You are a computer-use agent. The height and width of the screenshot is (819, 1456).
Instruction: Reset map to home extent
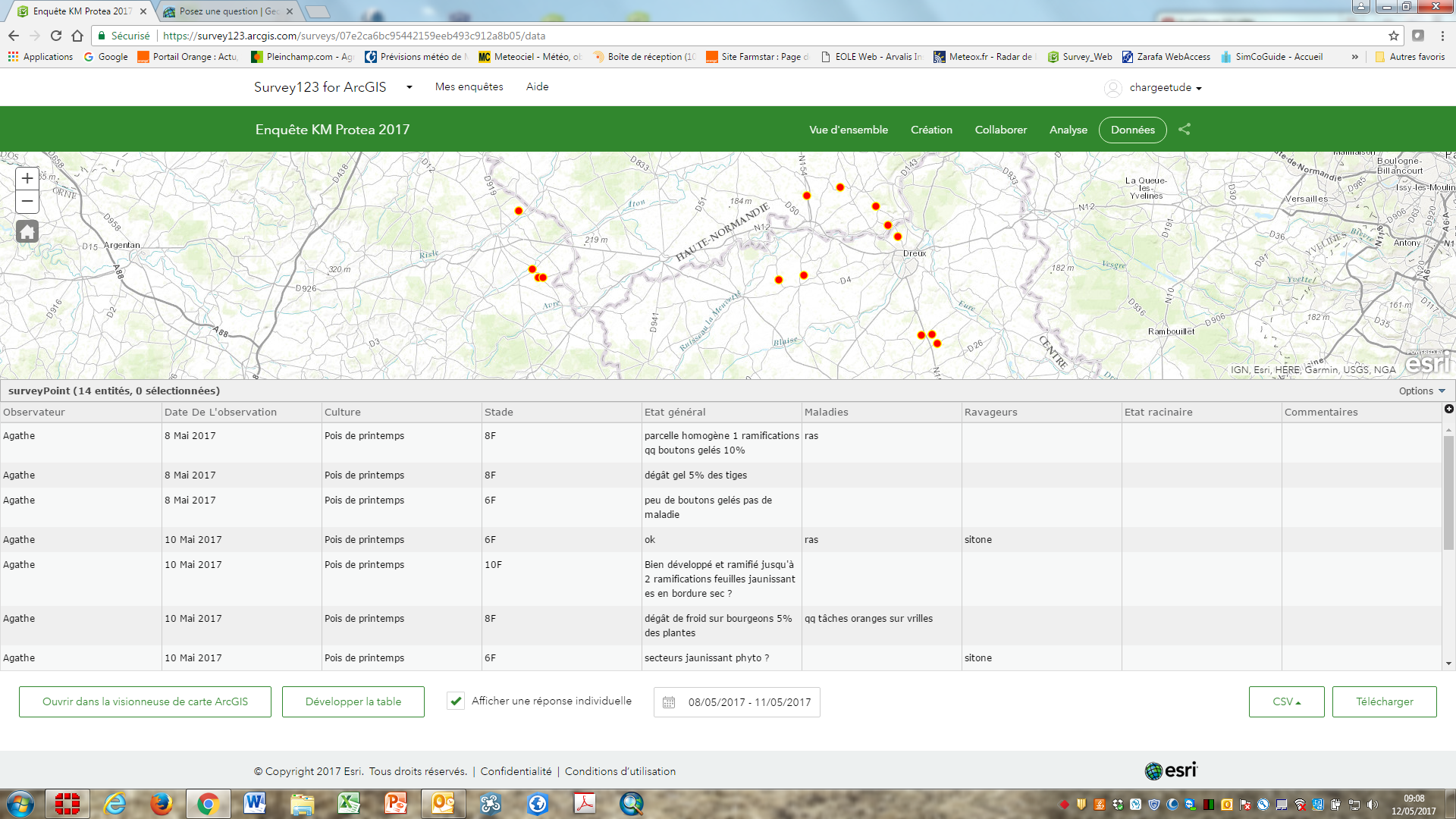27,231
